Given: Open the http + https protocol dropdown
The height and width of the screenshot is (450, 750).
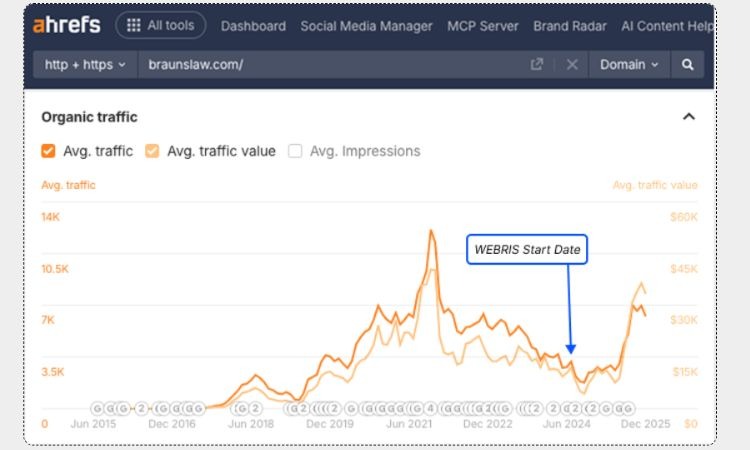Looking at the screenshot, I should point(85,65).
